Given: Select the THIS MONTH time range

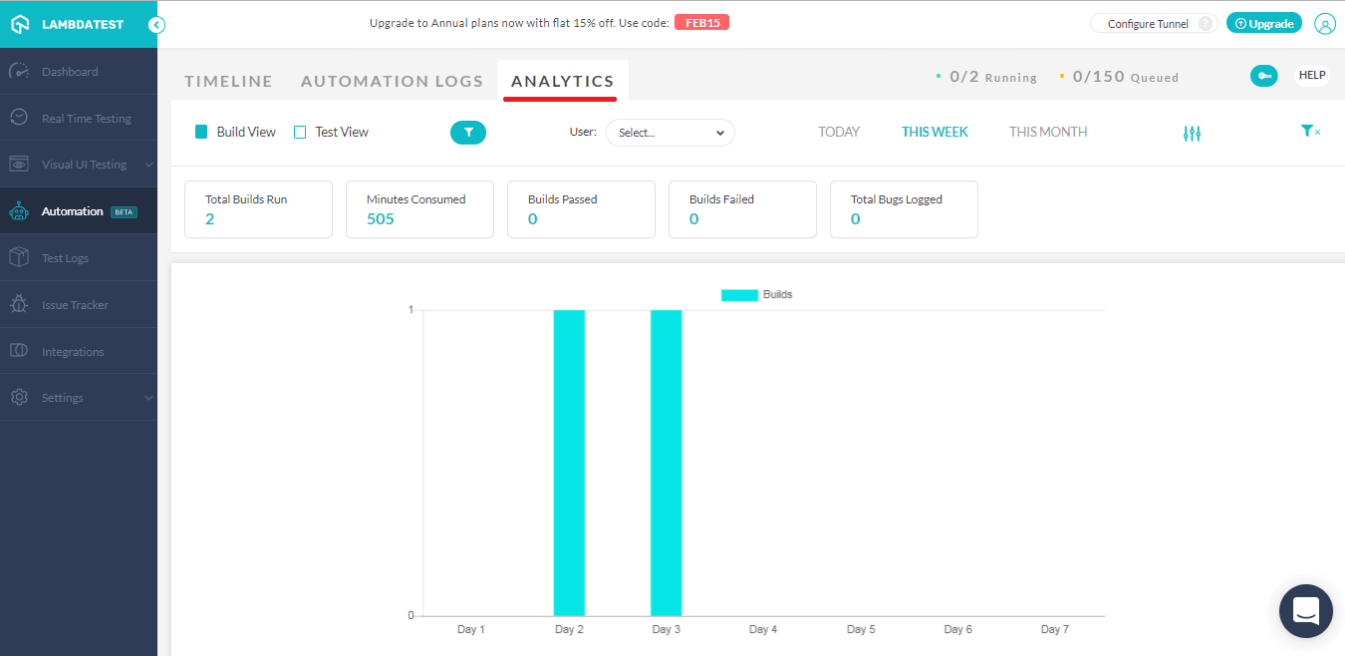Looking at the screenshot, I should tap(1047, 131).
